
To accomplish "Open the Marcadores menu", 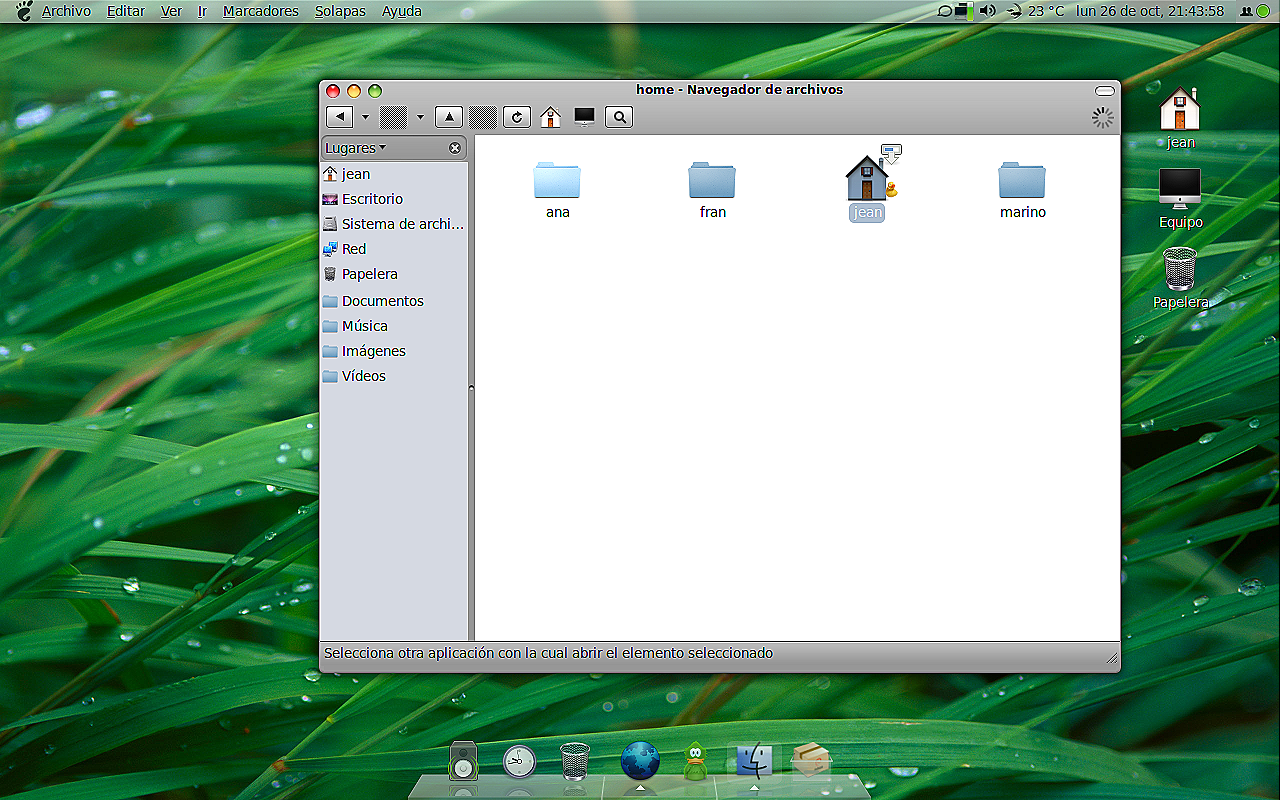I will [260, 11].
